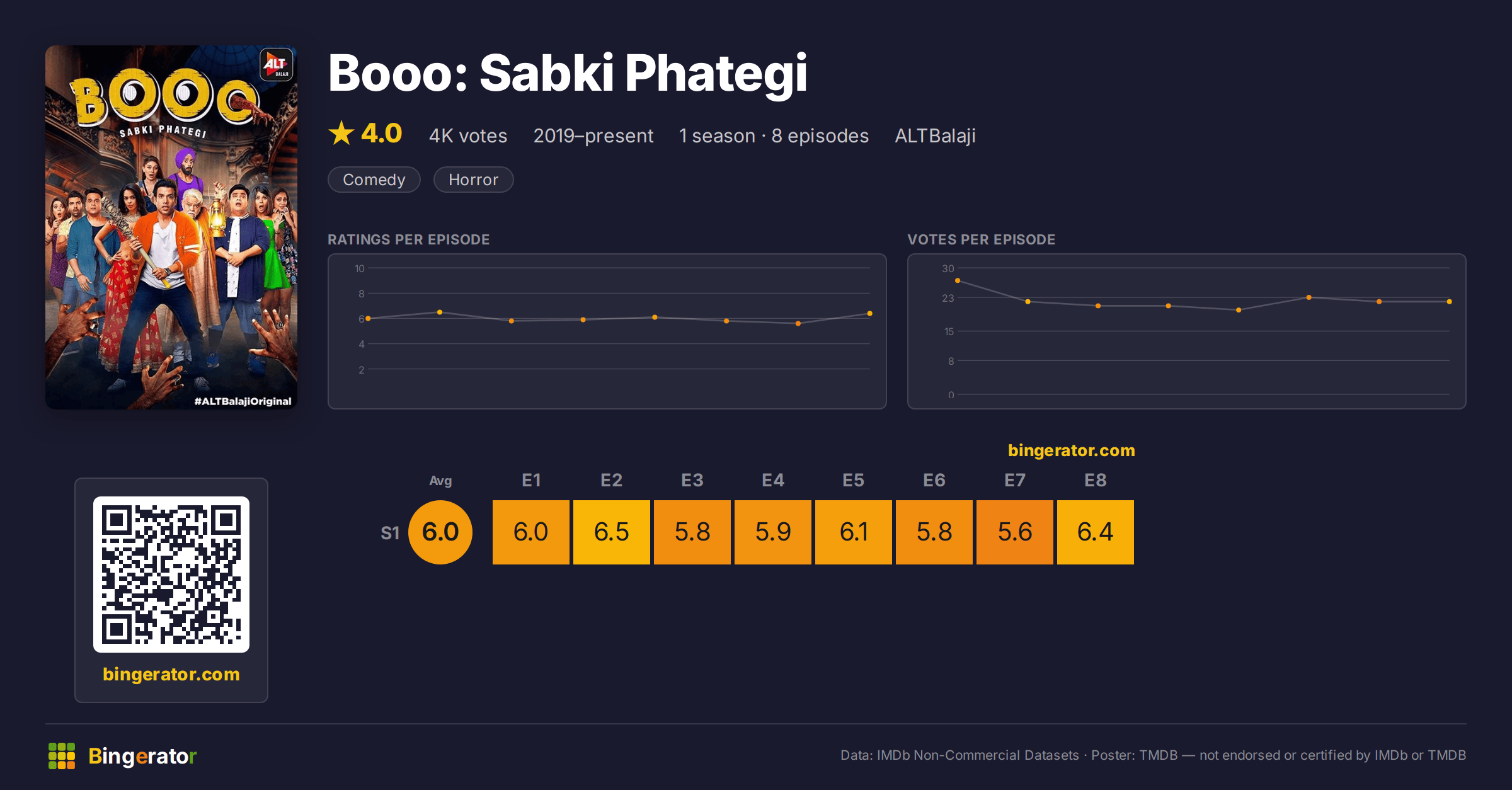The width and height of the screenshot is (1512, 790).
Task: Click the S1 average 6.0 circle
Action: pyautogui.click(x=440, y=532)
